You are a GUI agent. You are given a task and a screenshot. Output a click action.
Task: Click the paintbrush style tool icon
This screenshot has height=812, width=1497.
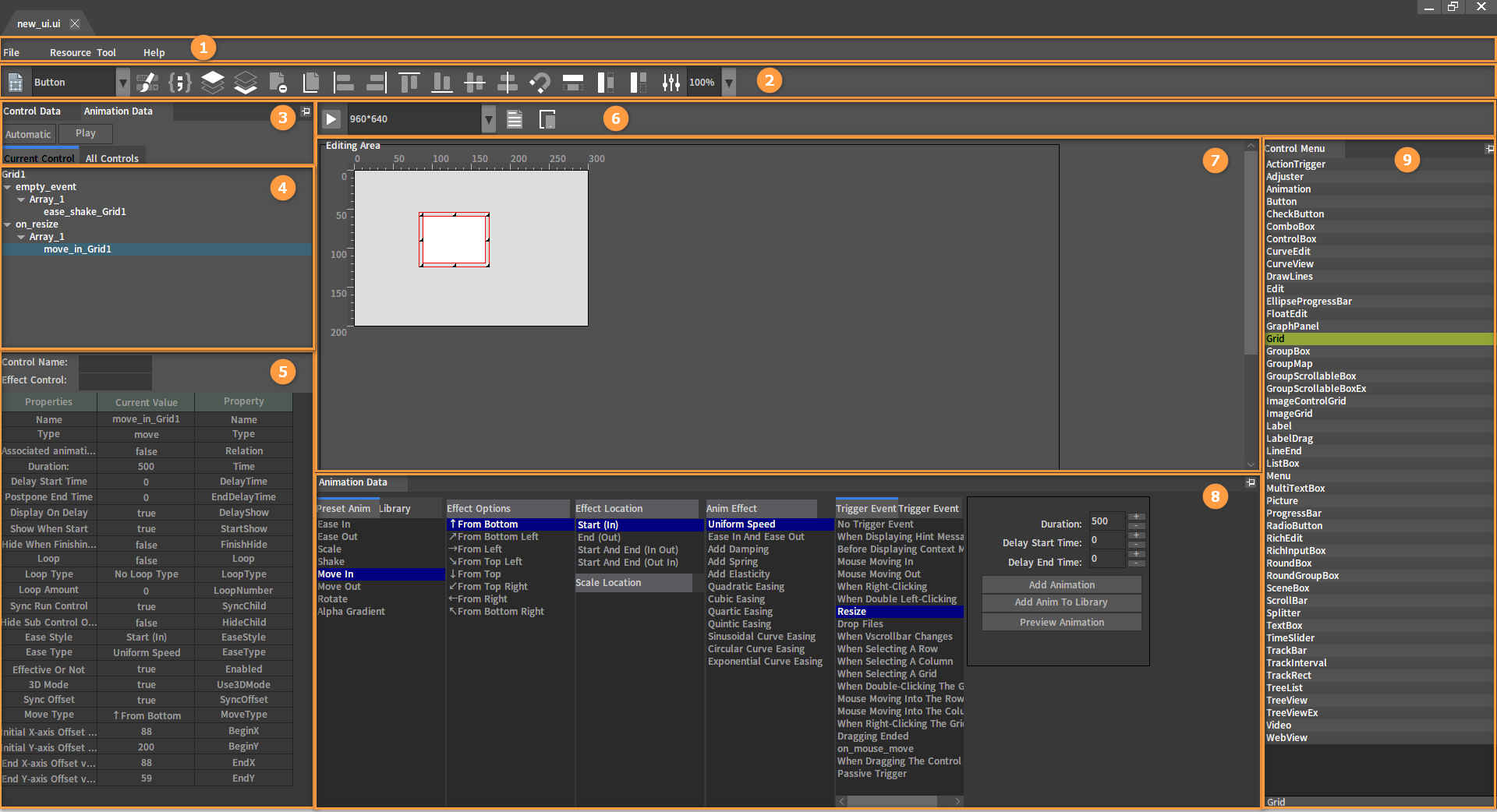point(147,82)
